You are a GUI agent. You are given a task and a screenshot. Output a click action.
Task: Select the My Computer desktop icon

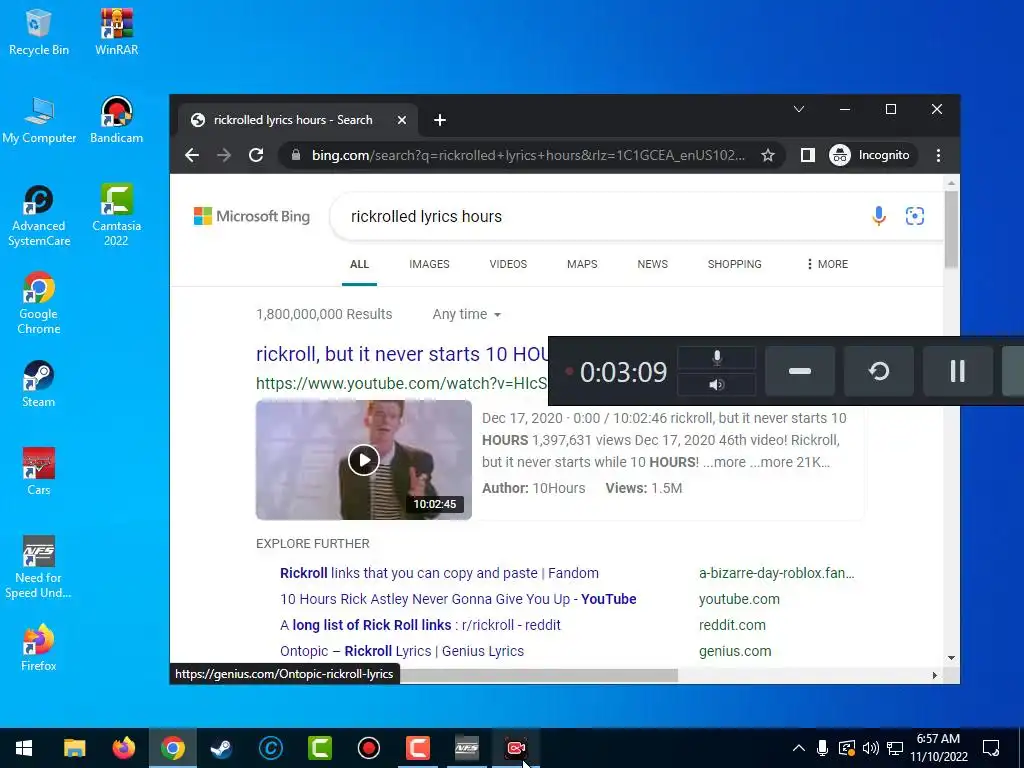[x=39, y=120]
